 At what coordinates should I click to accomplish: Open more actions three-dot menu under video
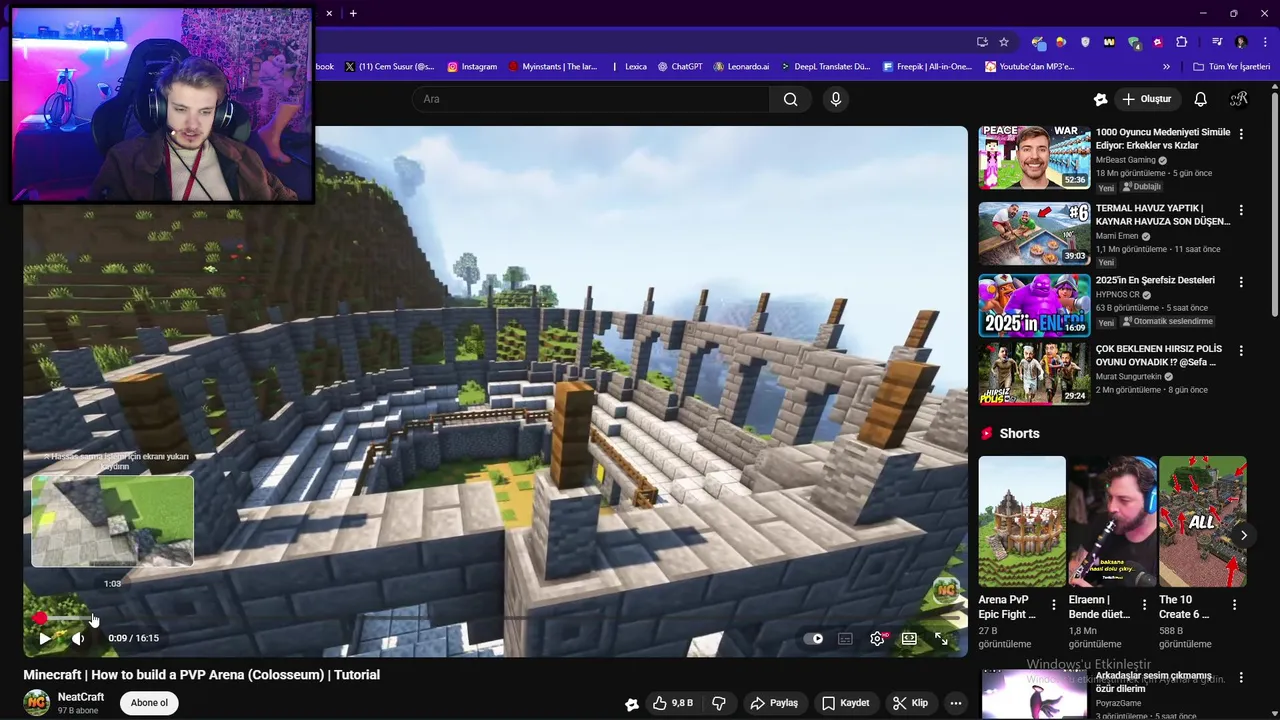[x=956, y=703]
